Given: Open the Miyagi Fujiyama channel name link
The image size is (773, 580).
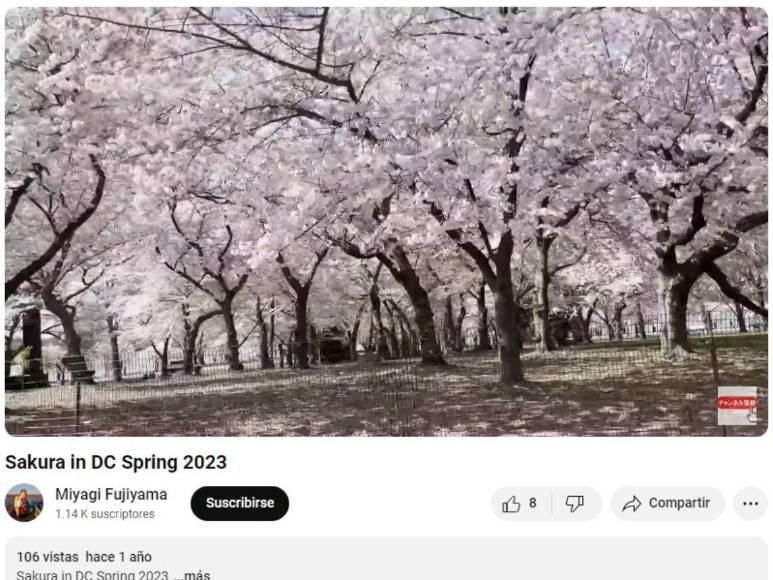Looking at the screenshot, I should pyautogui.click(x=111, y=494).
